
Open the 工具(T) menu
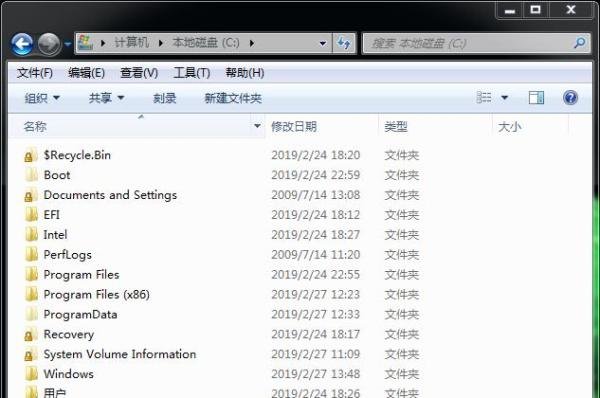pyautogui.click(x=192, y=72)
